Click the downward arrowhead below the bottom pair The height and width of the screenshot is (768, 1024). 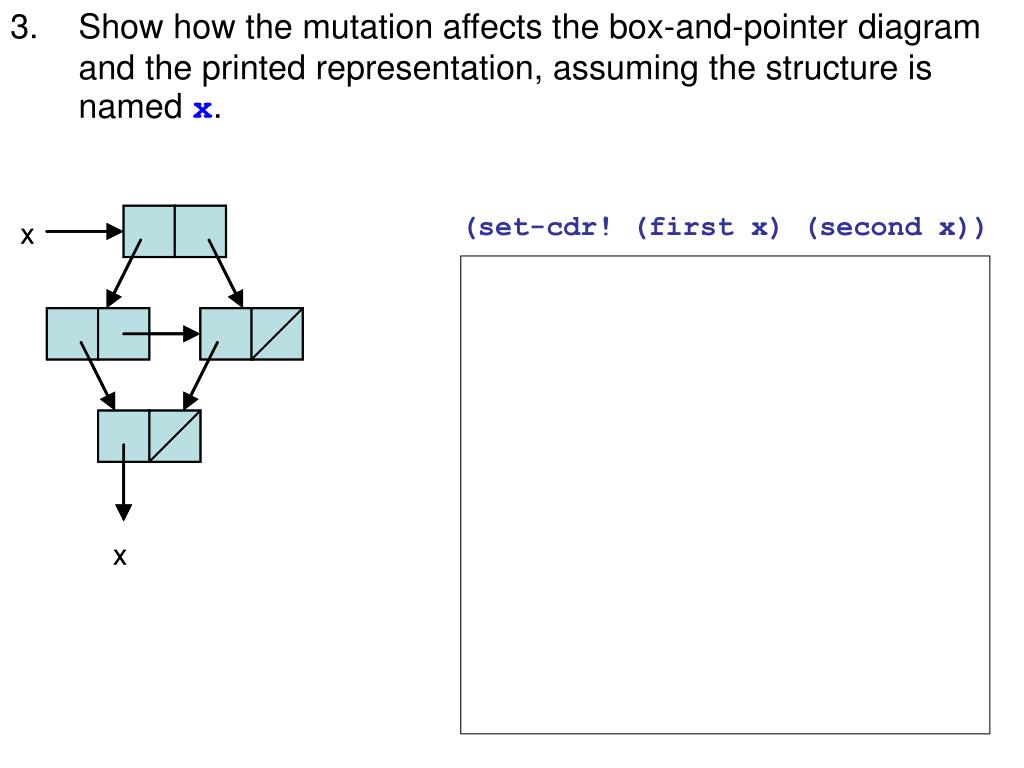click(x=123, y=512)
